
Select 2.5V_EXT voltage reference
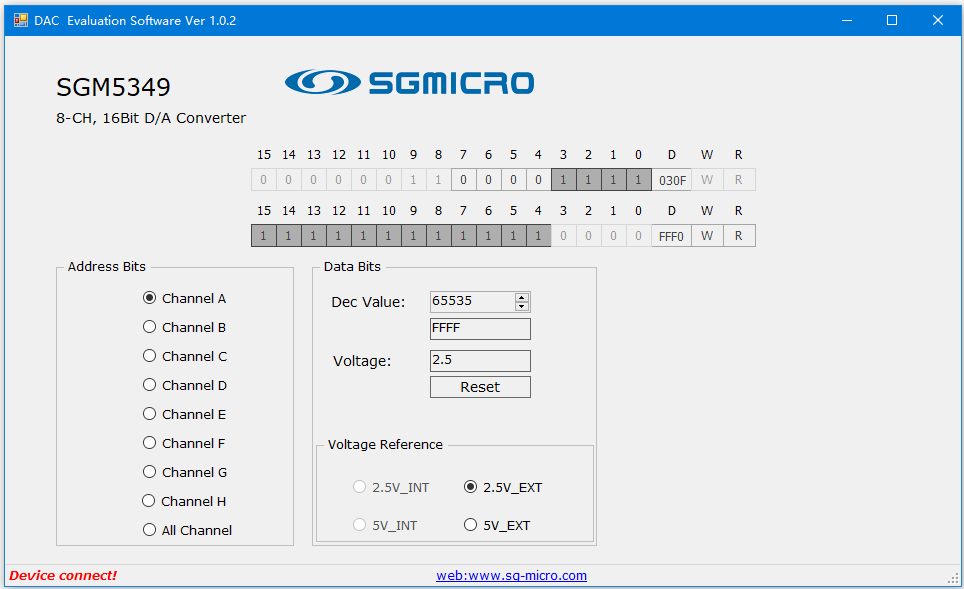coord(503,487)
